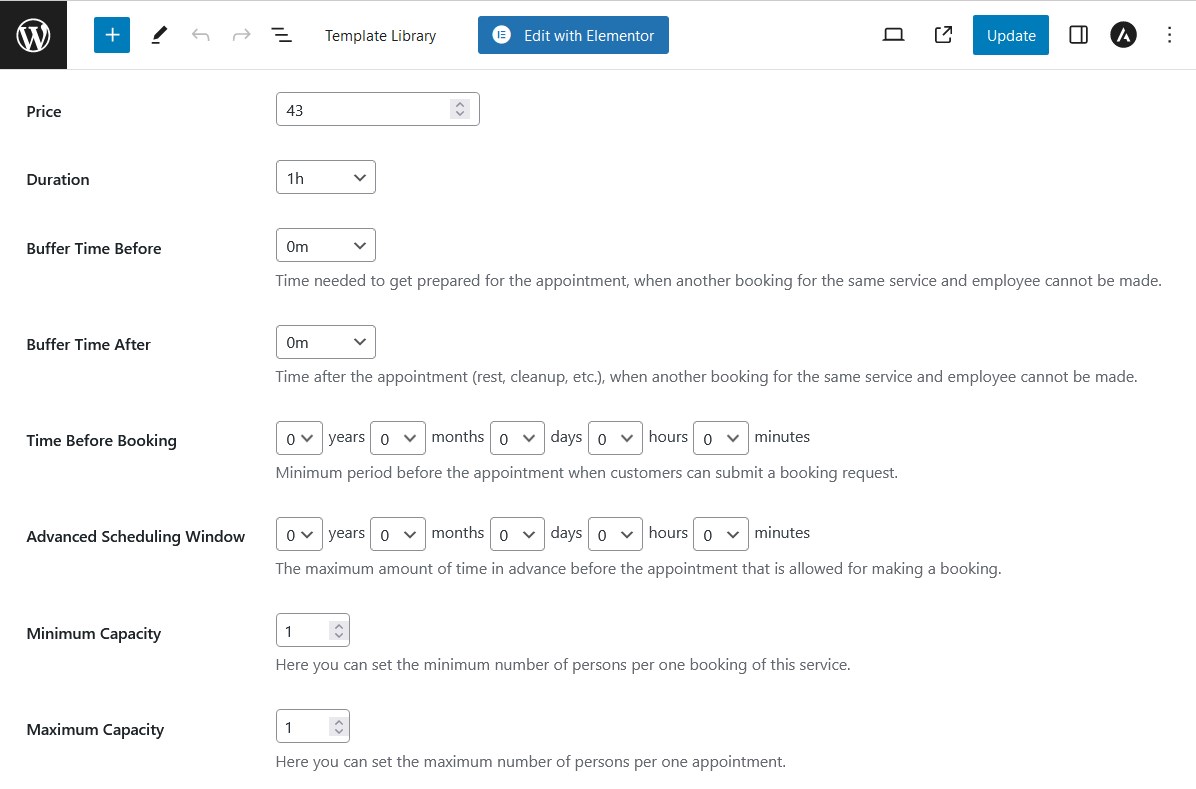
Task: Click the redo arrow icon
Action: [x=241, y=35]
